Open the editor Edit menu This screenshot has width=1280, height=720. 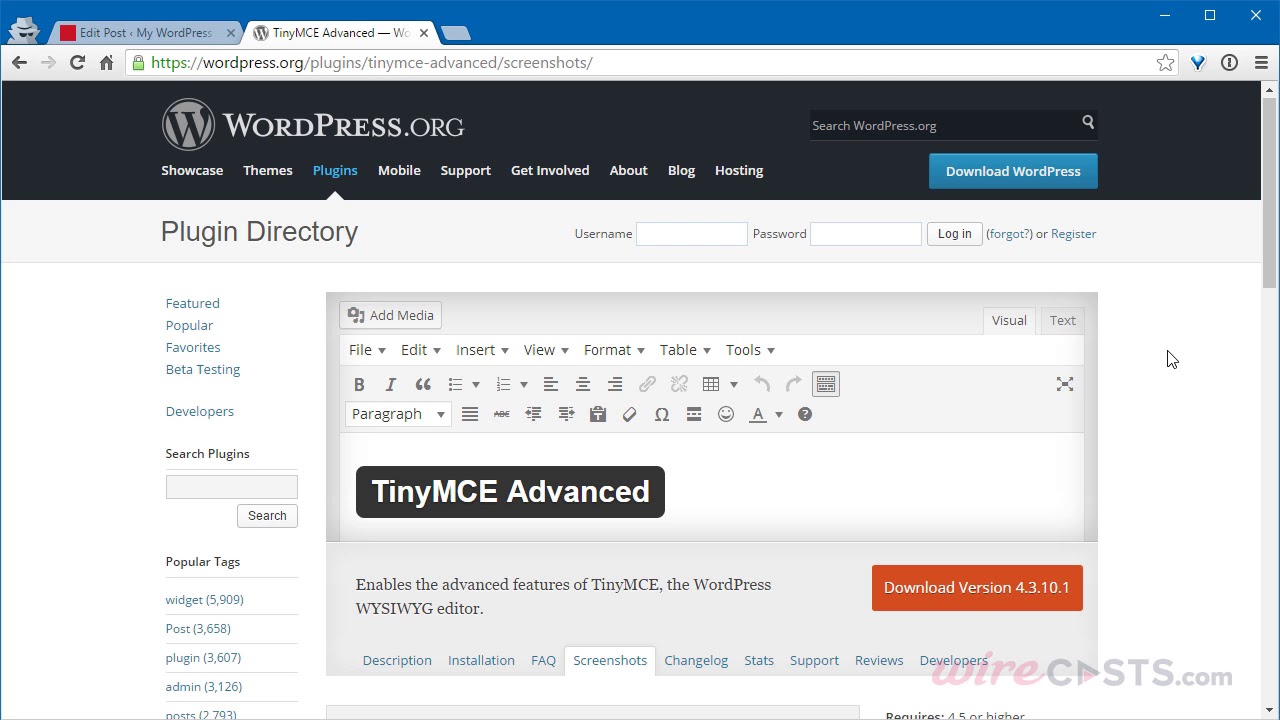pos(421,350)
